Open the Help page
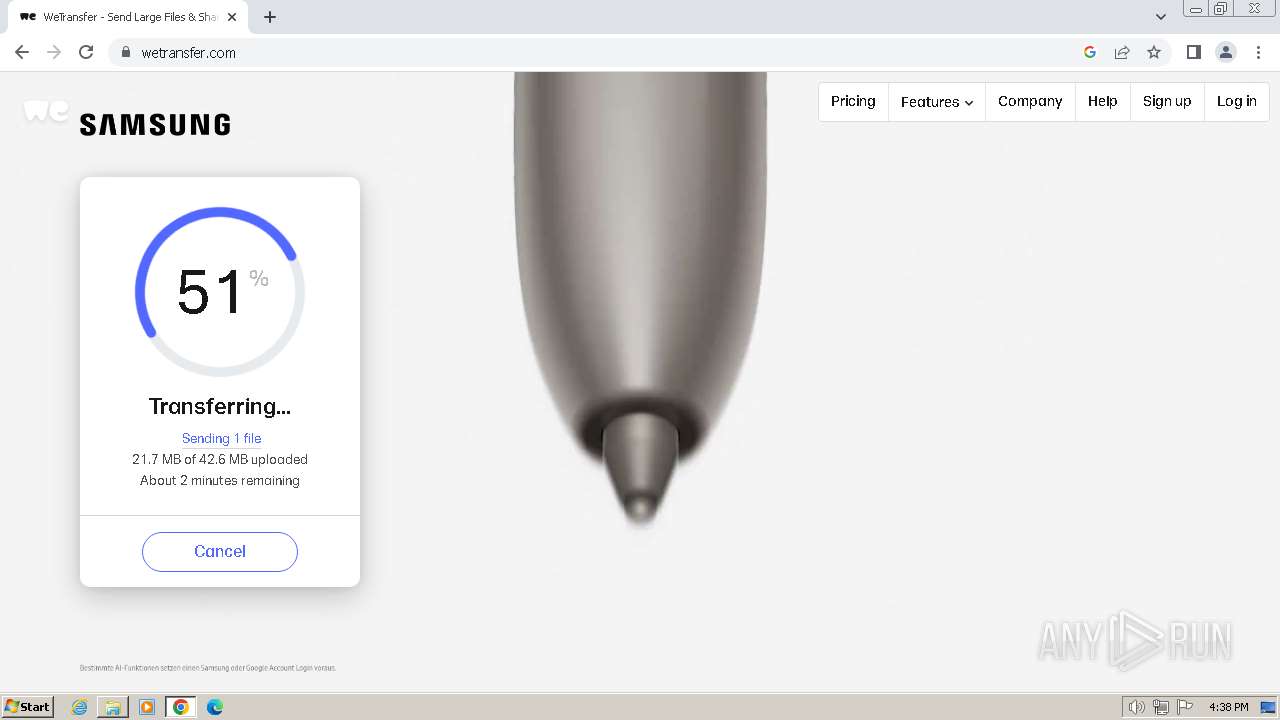 (x=1103, y=101)
